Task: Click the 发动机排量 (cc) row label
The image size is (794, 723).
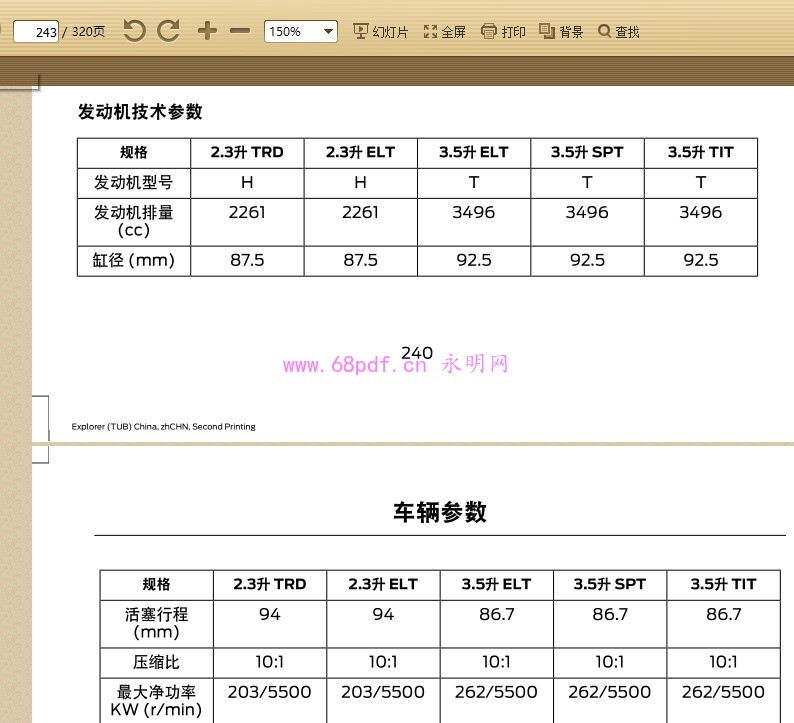Action: 134,221
